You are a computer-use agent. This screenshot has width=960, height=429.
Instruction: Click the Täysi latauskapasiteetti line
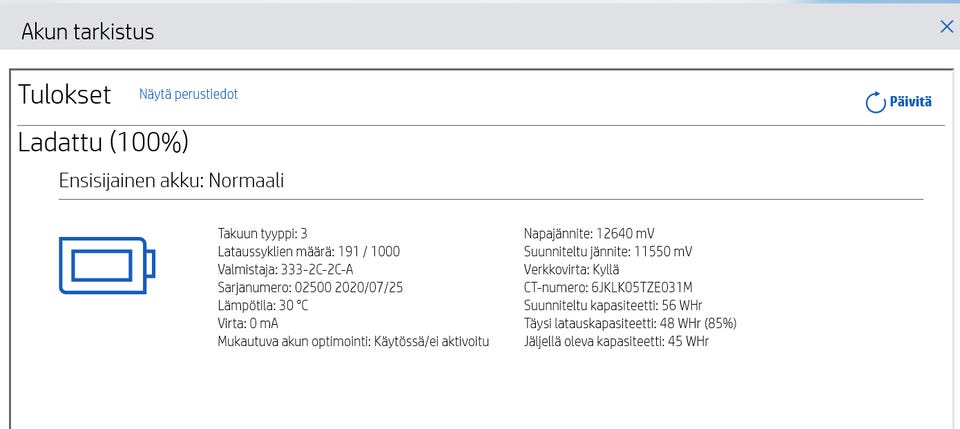[630, 323]
